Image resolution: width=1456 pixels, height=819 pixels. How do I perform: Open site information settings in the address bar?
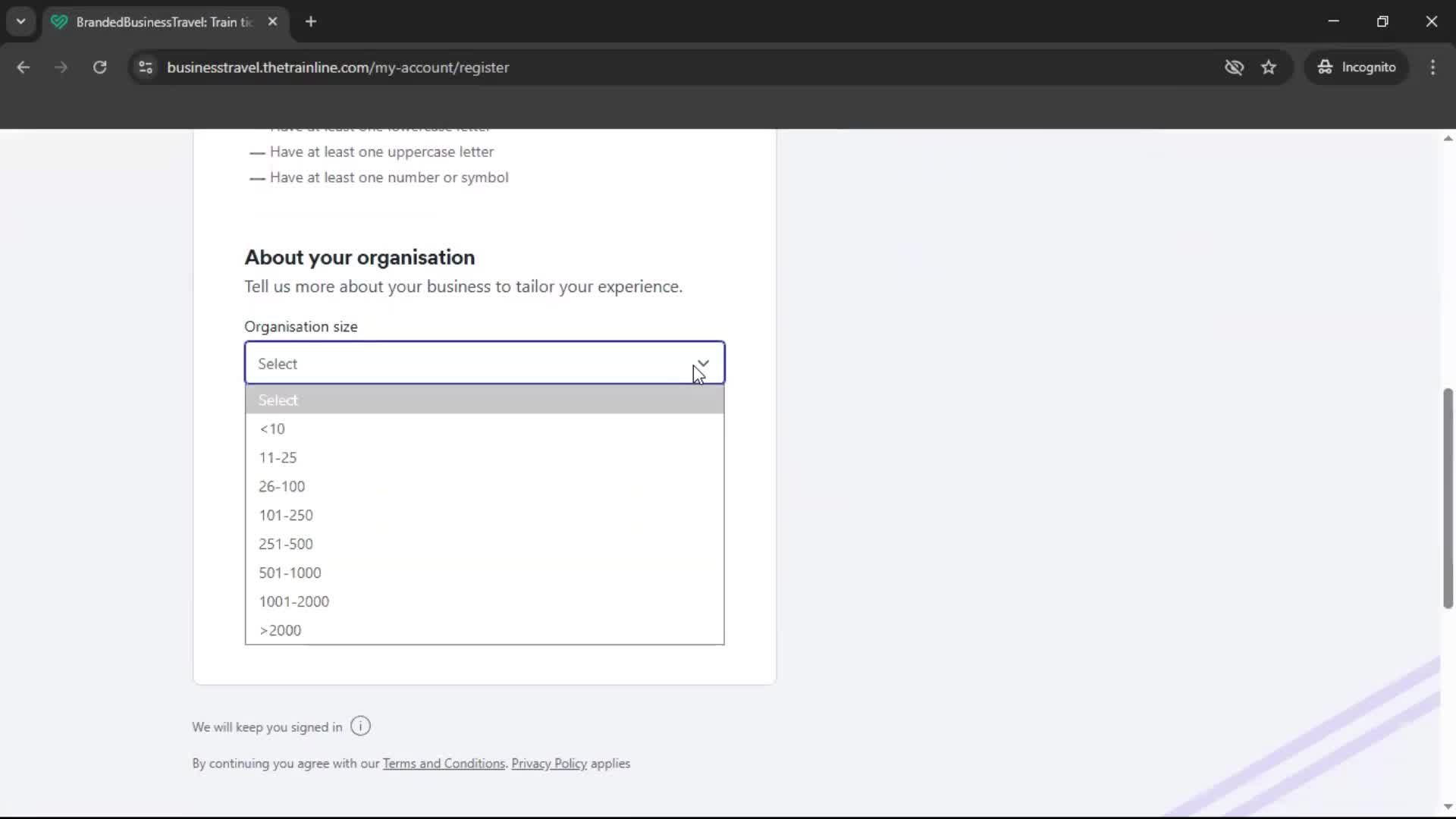[145, 67]
